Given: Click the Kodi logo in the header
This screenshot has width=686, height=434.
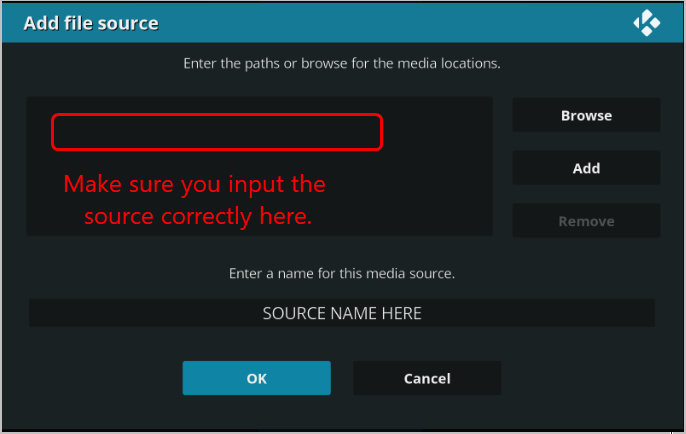Looking at the screenshot, I should [647, 23].
